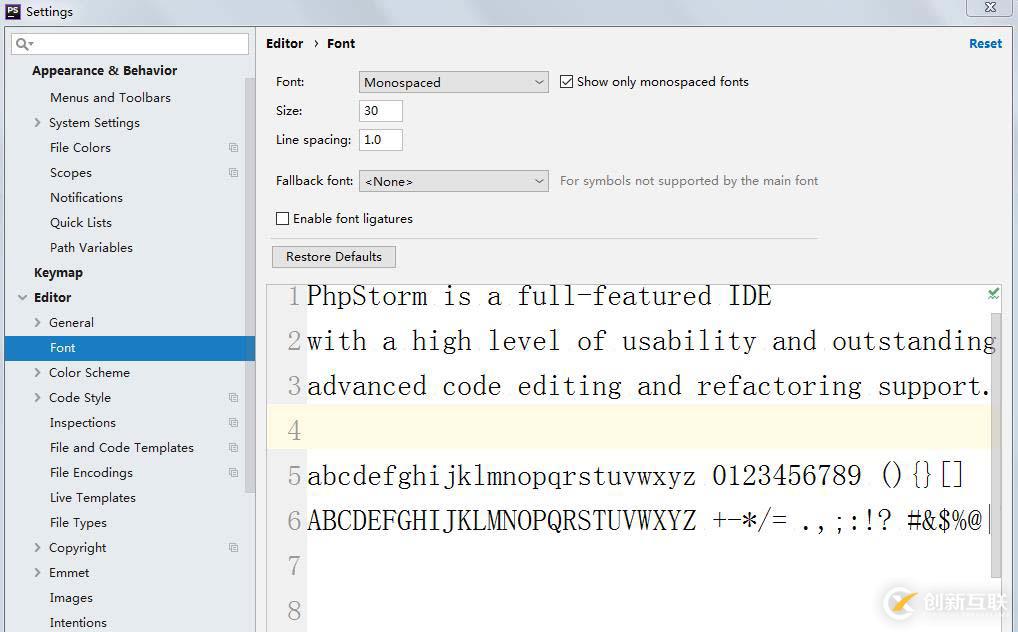1018x632 pixels.
Task: Click Editor in the breadcrumb
Action: pos(284,44)
